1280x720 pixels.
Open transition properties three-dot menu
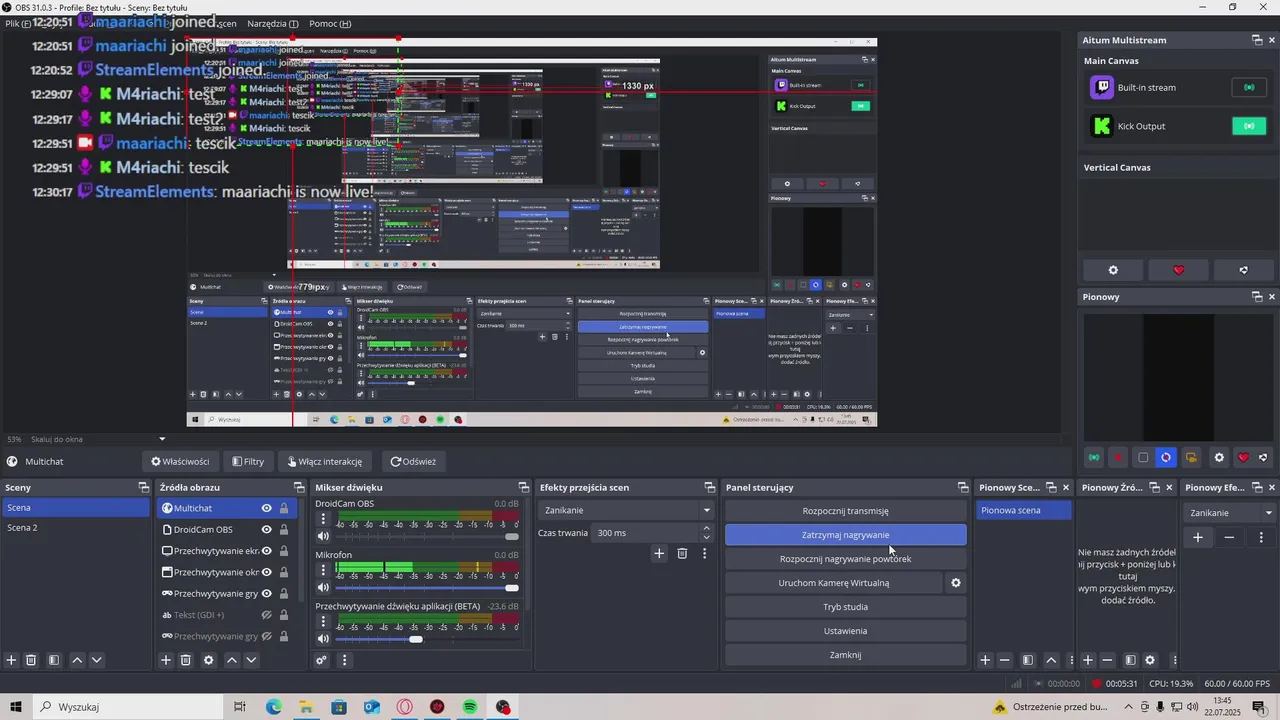click(x=704, y=553)
